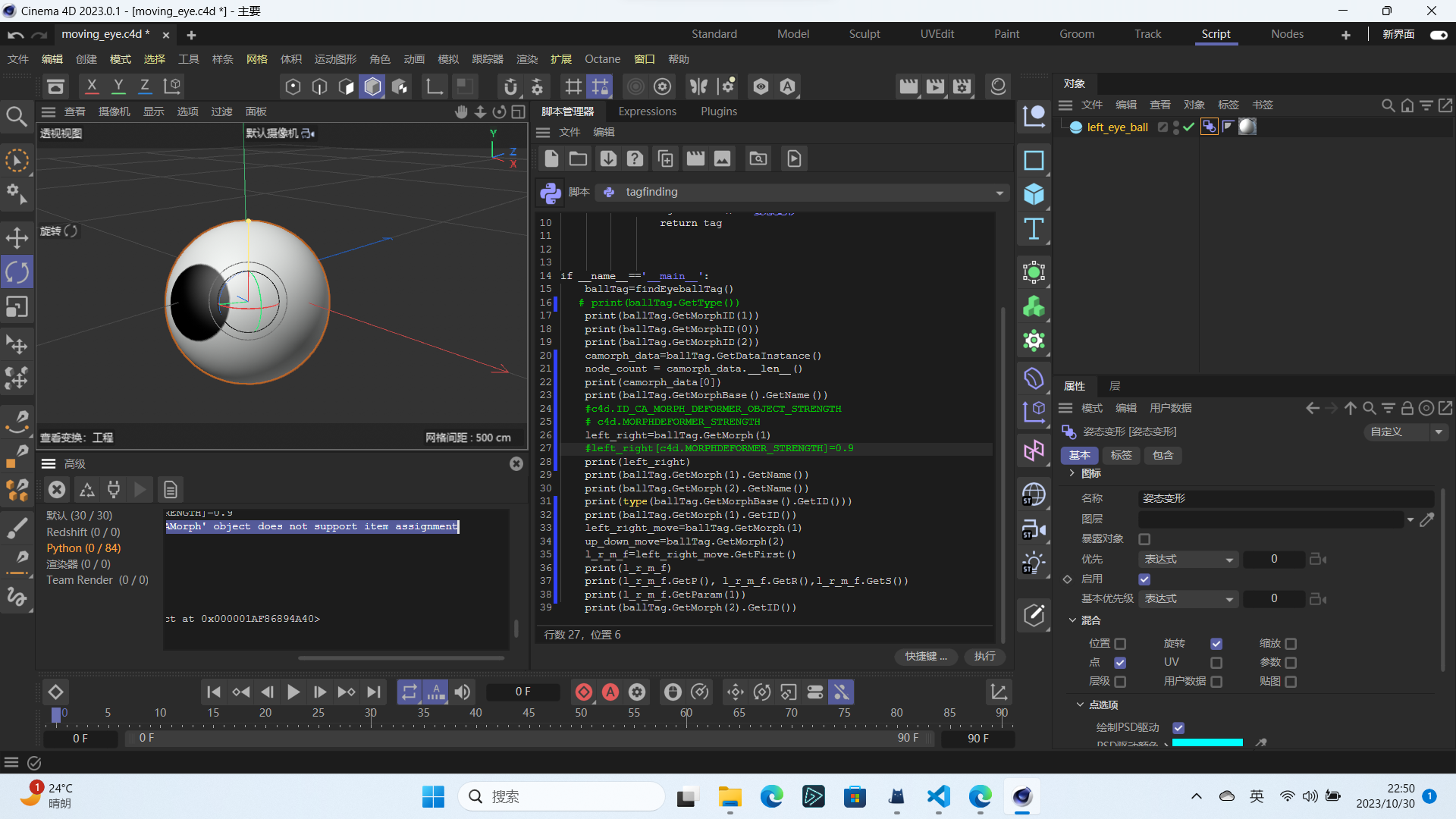1456x819 pixels.
Task: Toggle the 点 mixing checkbox
Action: click(x=1120, y=663)
